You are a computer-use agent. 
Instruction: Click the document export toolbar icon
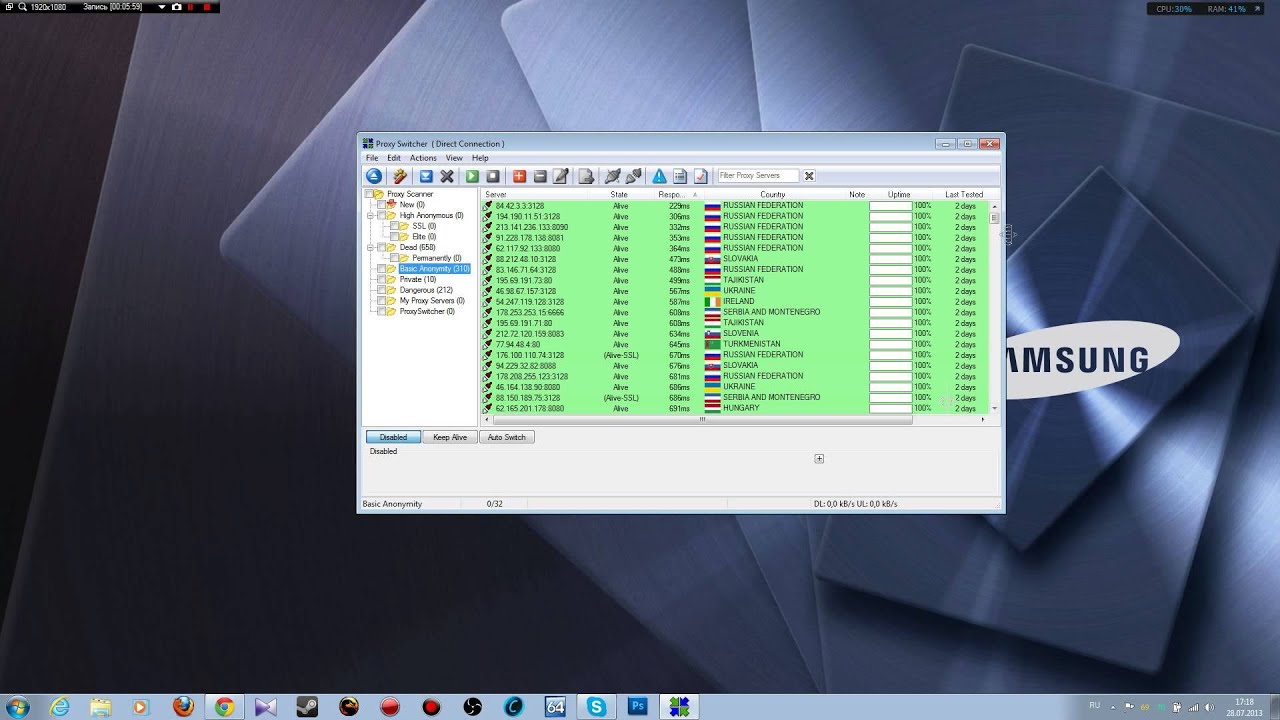coord(587,176)
